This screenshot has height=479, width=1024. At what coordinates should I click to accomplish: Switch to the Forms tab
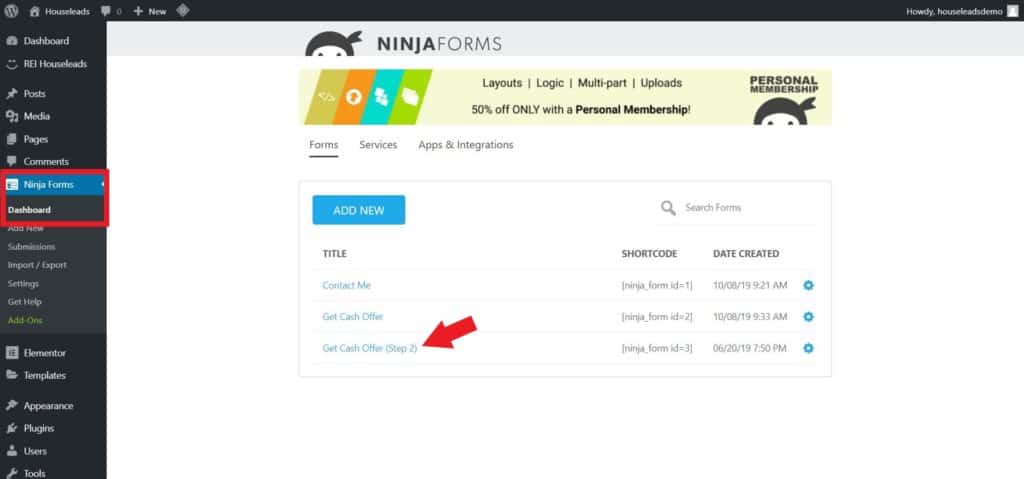click(324, 145)
